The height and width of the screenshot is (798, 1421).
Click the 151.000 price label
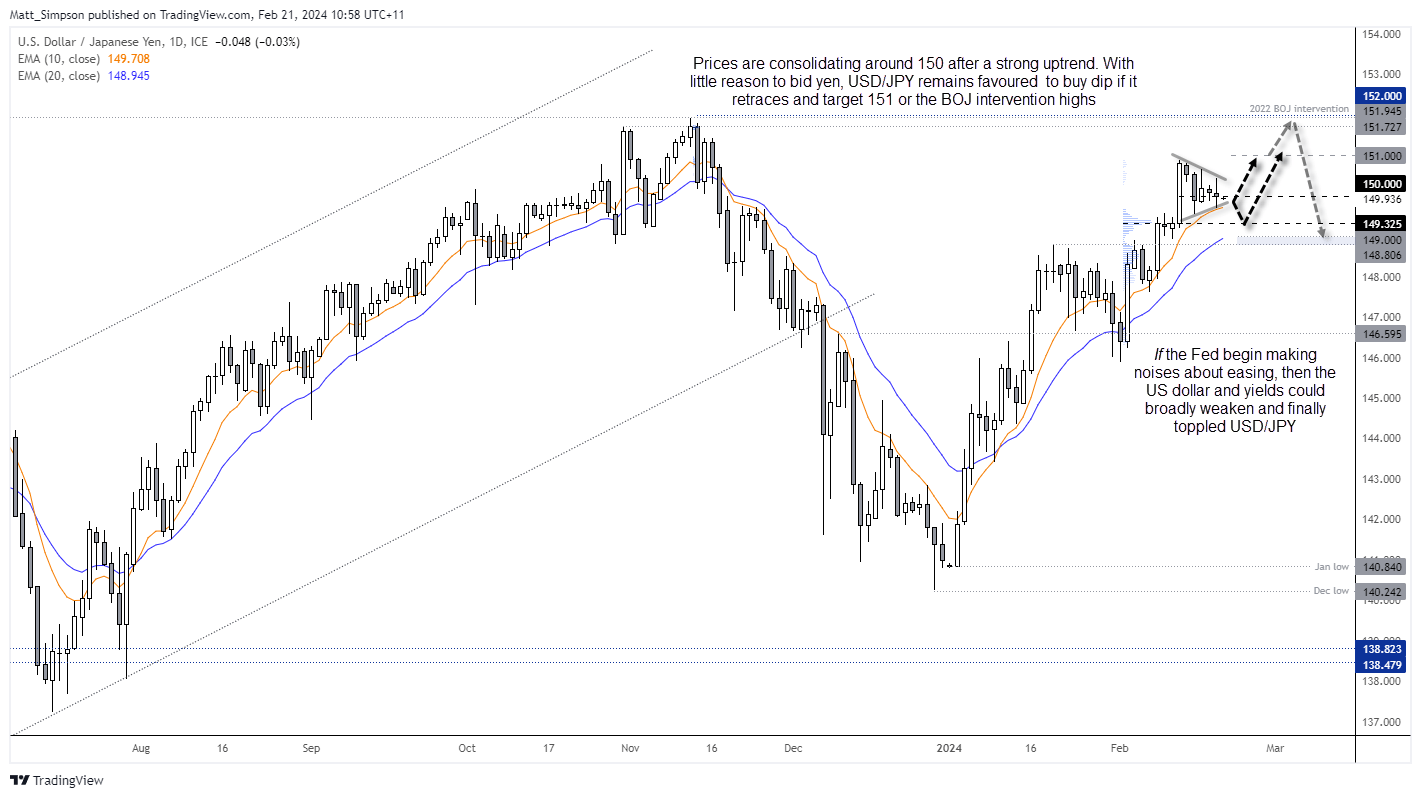pyautogui.click(x=1381, y=155)
